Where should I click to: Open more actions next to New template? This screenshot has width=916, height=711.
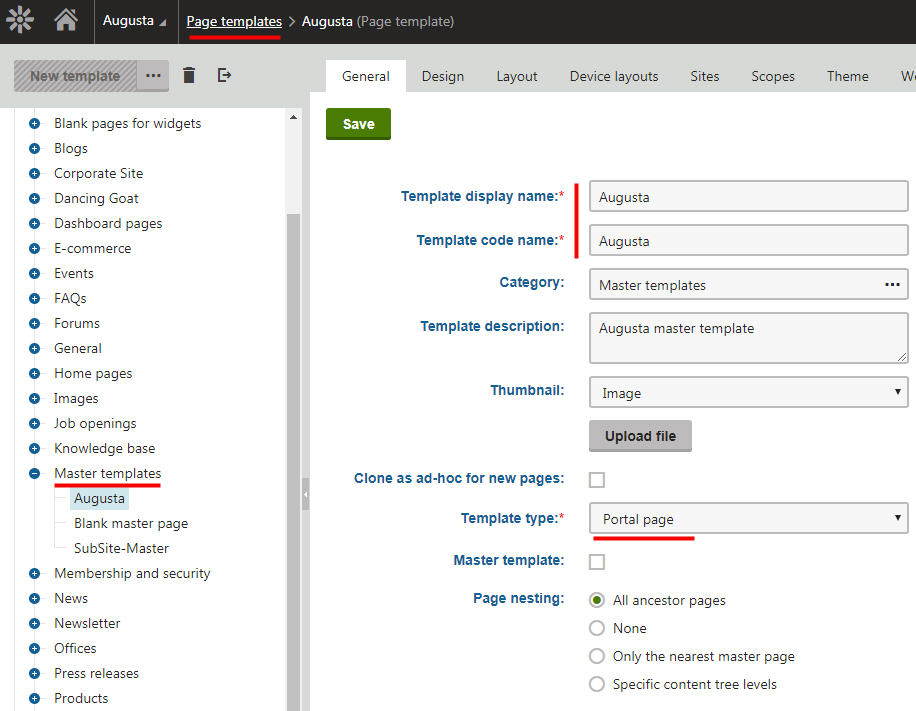click(154, 74)
